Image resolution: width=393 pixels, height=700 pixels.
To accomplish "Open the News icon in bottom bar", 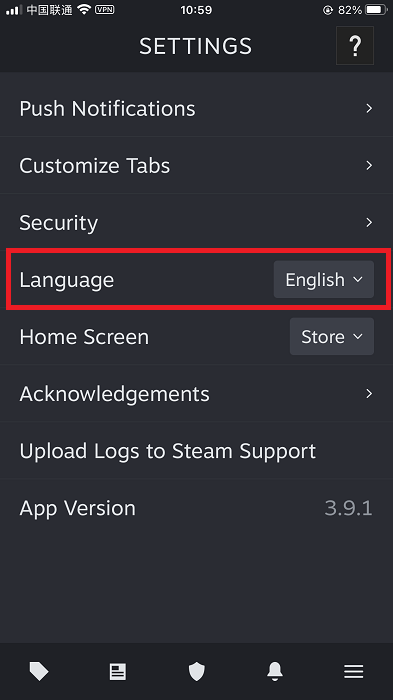I will [x=118, y=671].
